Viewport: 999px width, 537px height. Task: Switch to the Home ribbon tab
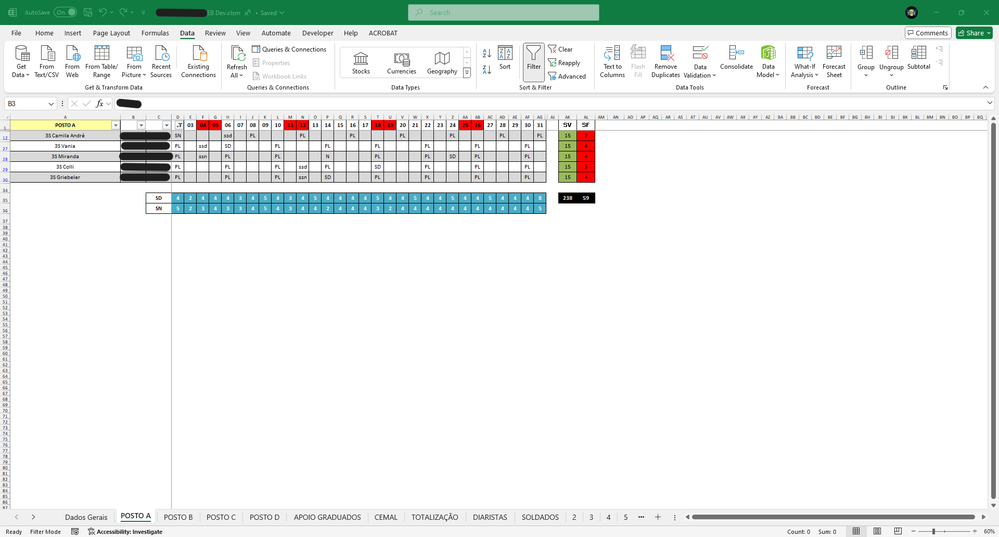click(44, 32)
